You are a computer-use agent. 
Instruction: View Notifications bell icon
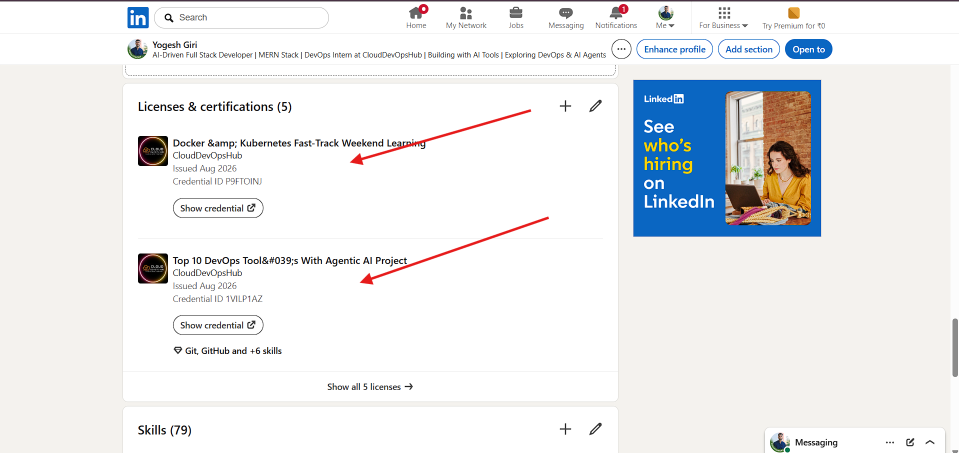[x=616, y=17]
